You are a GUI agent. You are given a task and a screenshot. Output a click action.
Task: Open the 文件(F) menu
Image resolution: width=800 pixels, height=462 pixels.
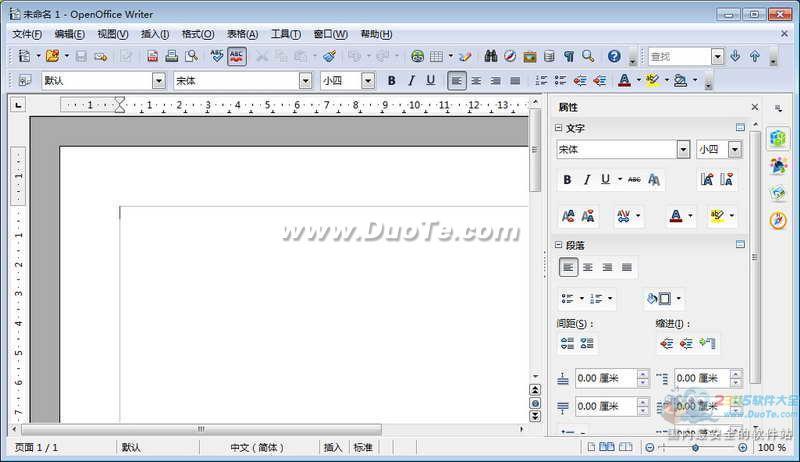click(x=27, y=34)
